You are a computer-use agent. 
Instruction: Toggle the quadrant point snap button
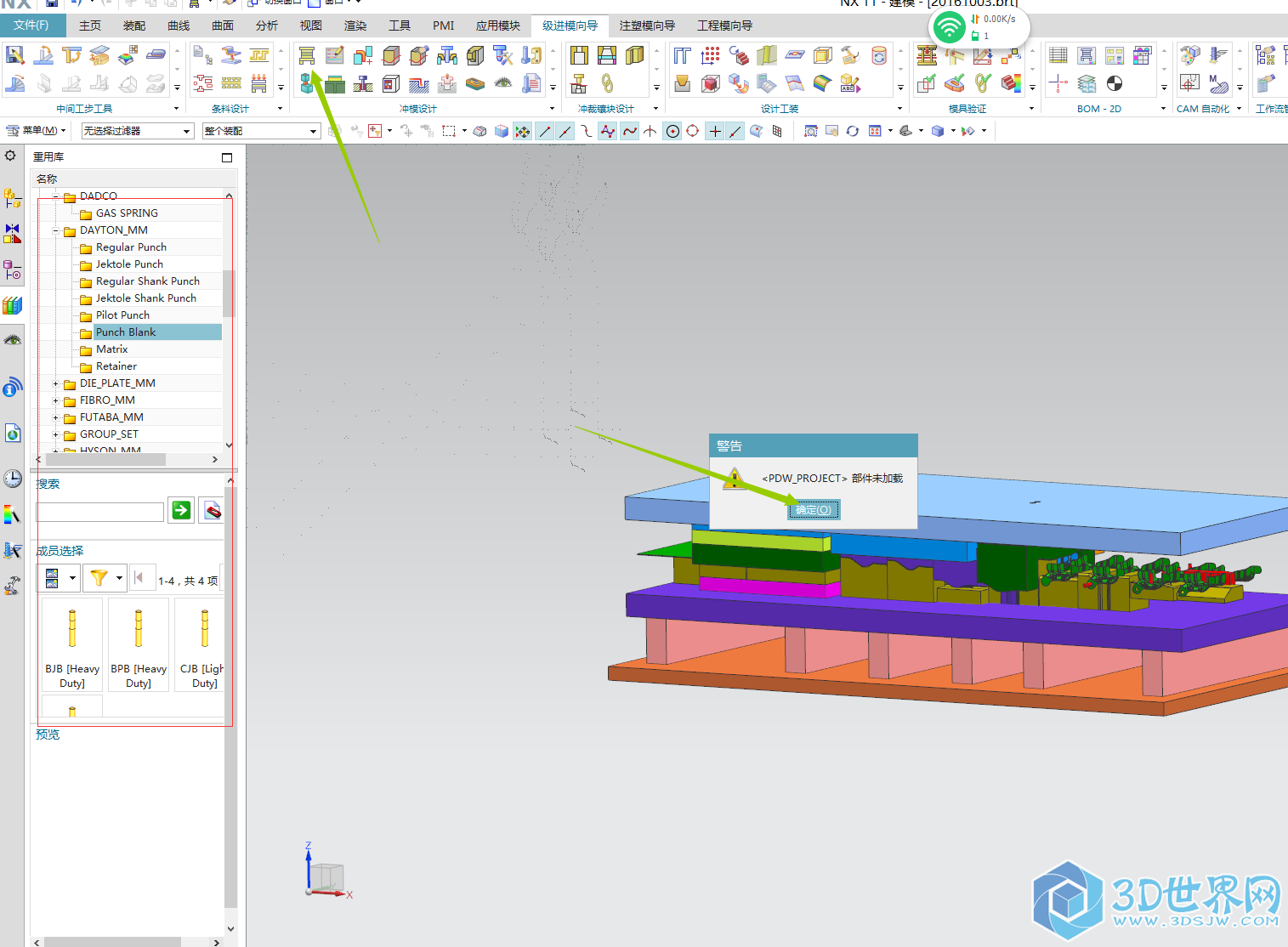pyautogui.click(x=693, y=131)
